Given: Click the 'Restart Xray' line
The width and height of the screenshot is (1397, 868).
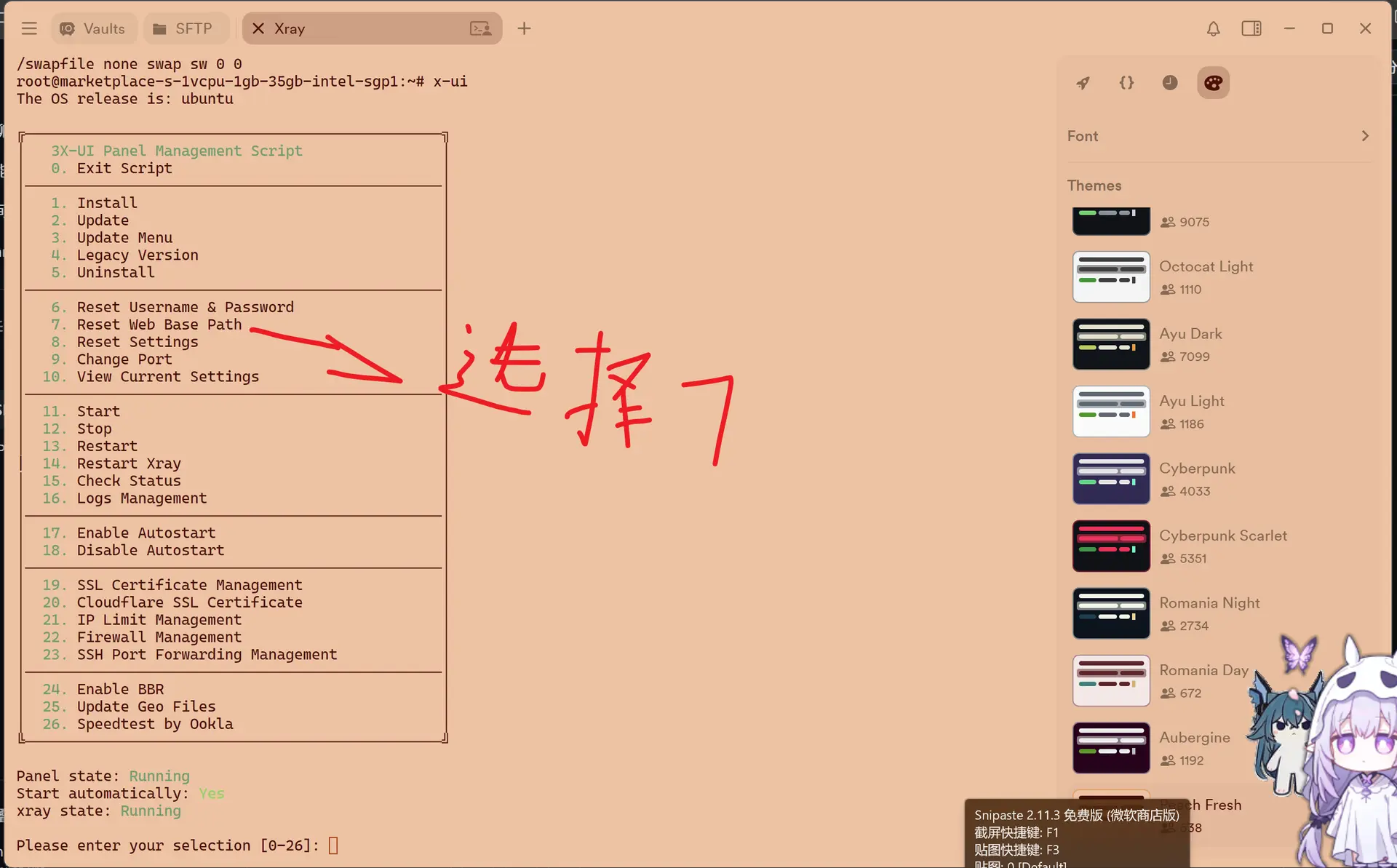Looking at the screenshot, I should point(111,463).
